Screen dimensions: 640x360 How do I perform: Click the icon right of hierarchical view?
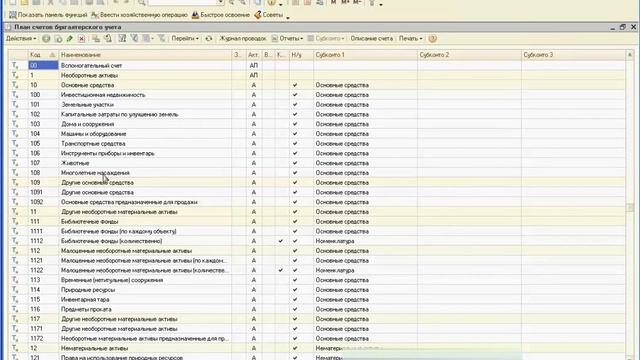(108, 39)
